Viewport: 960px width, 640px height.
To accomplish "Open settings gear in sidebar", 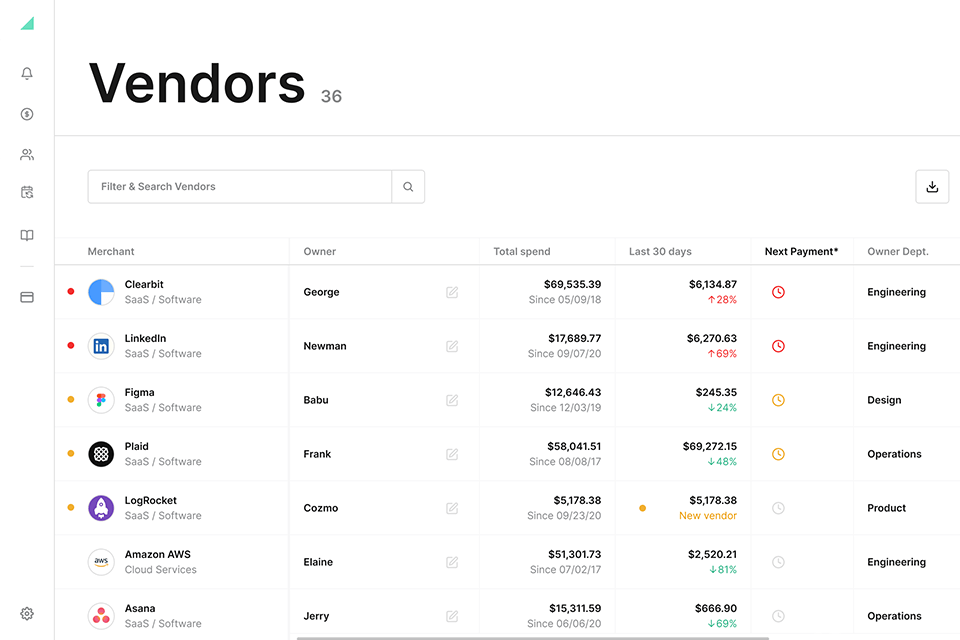I will point(27,614).
